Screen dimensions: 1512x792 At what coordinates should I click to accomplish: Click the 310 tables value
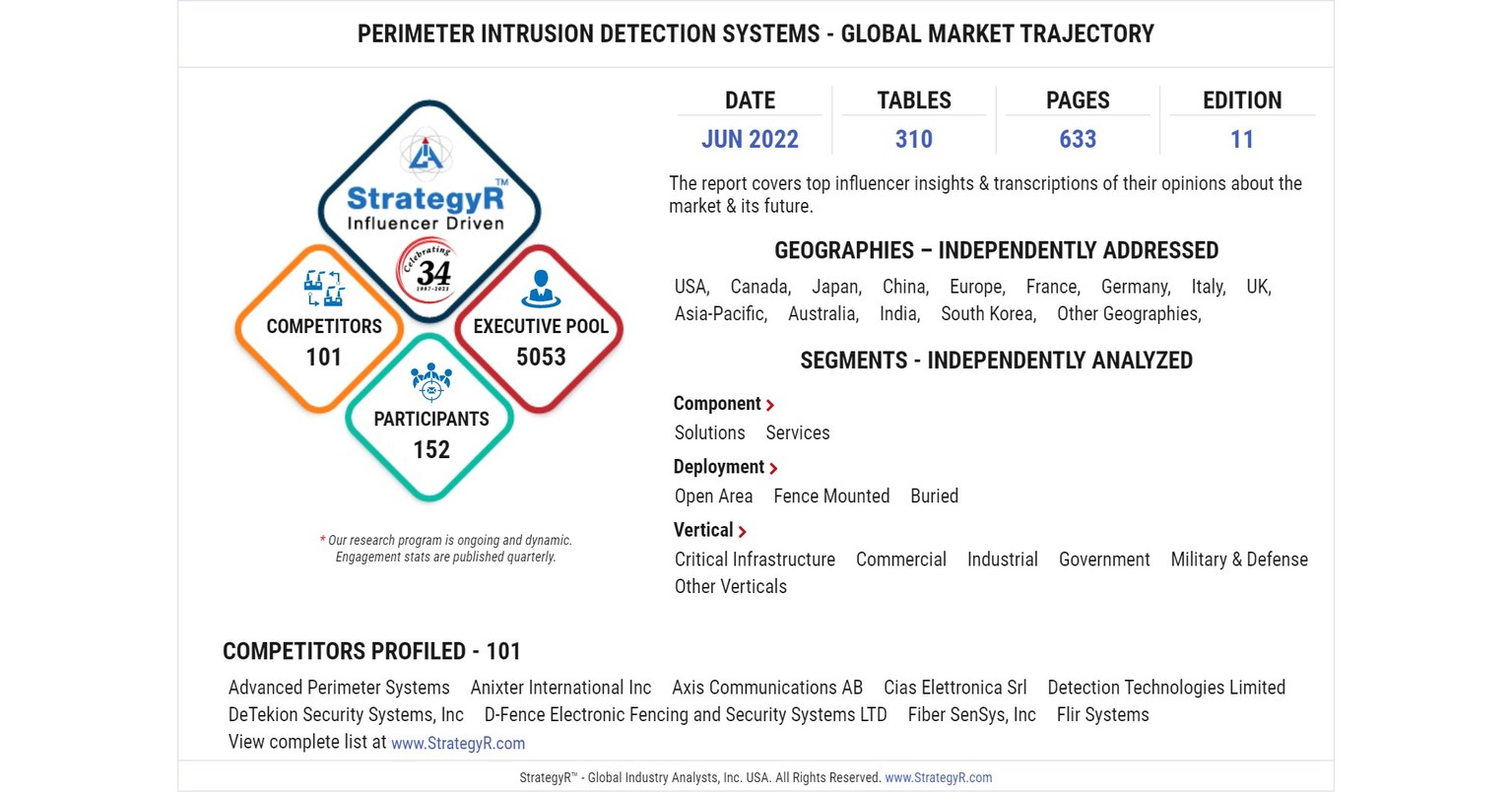coord(914,139)
